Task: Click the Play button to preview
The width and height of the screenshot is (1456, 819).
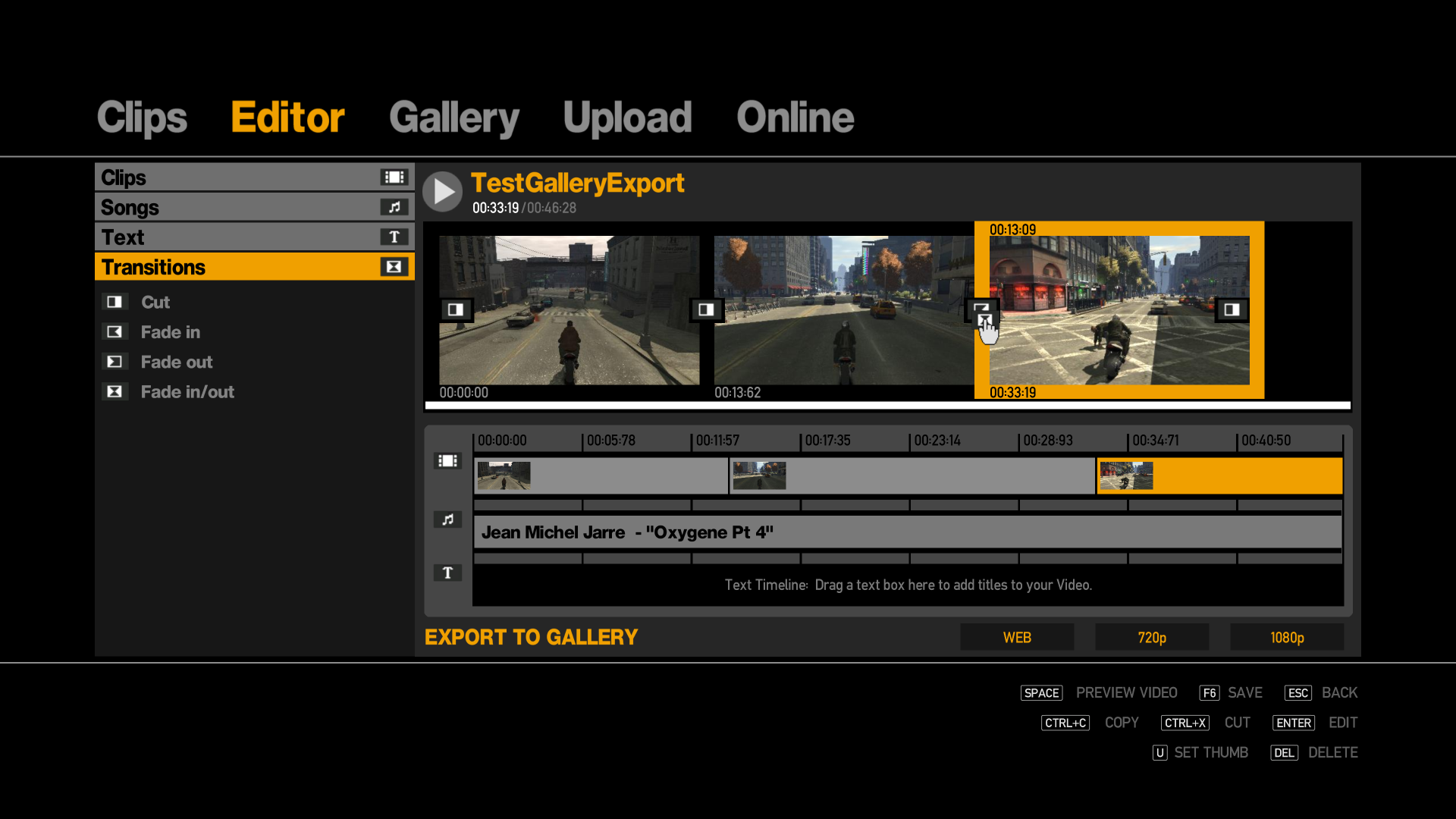Action: (x=445, y=192)
